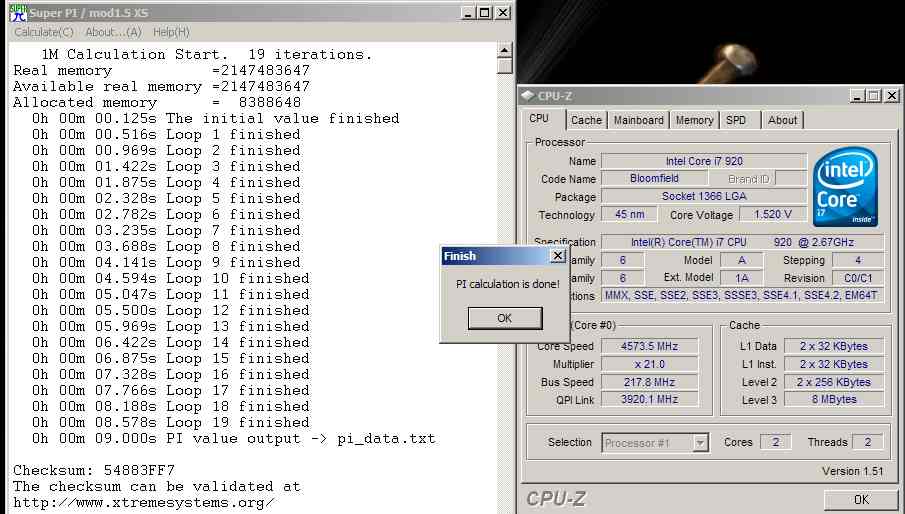Open the Calculate(C) menu

(x=44, y=32)
